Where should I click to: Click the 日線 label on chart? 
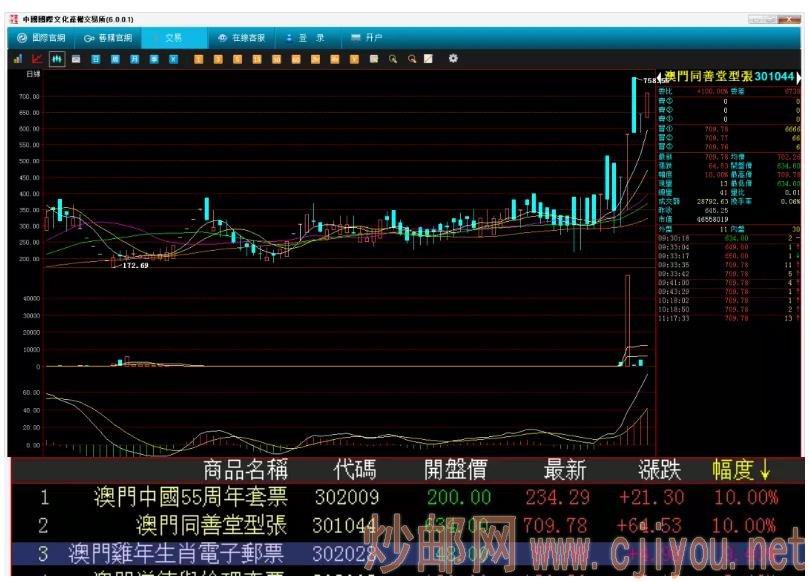[33, 74]
